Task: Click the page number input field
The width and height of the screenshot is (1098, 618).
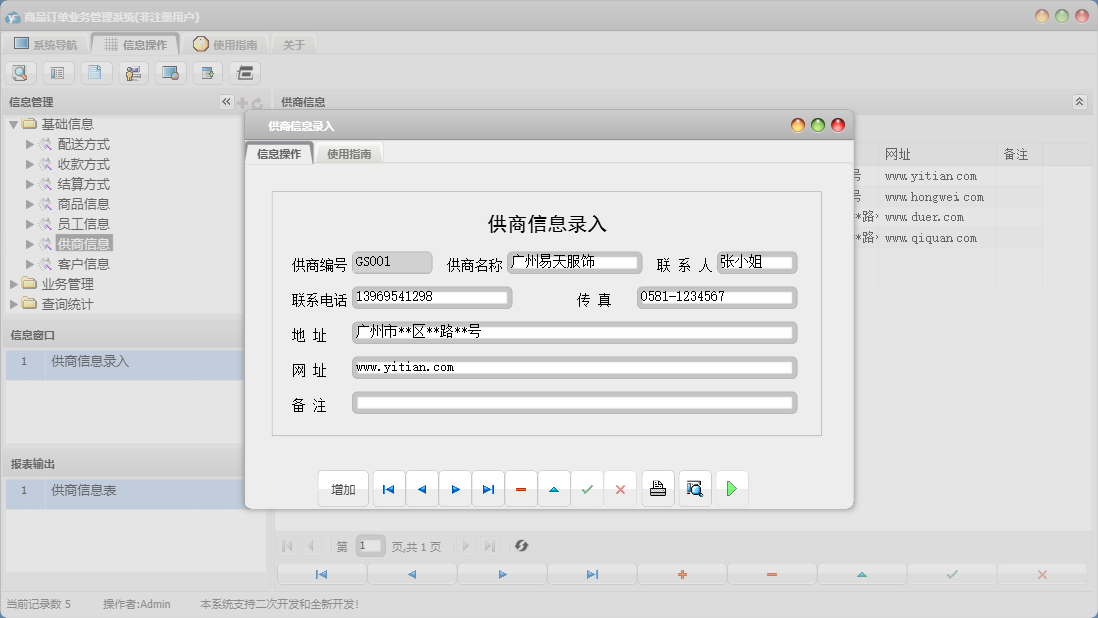Action: (x=370, y=545)
